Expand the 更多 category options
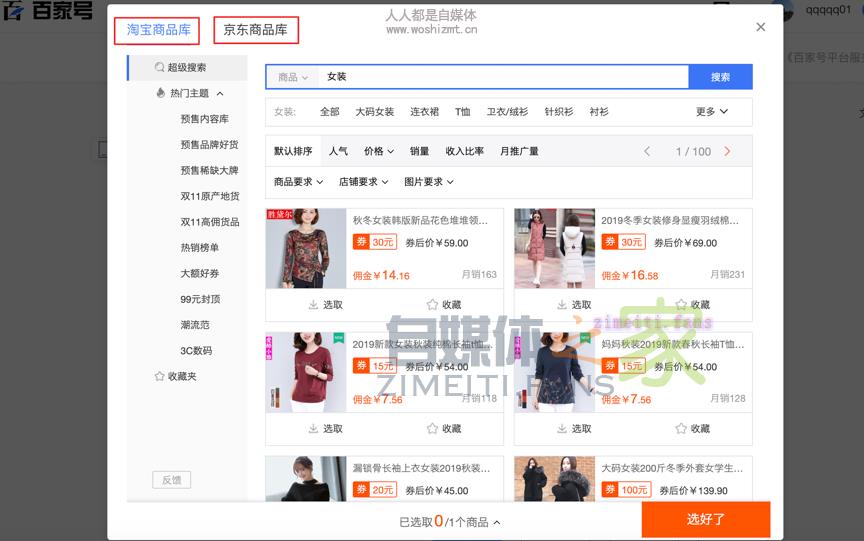Screen dimensions: 864x541 pyautogui.click(x=711, y=112)
